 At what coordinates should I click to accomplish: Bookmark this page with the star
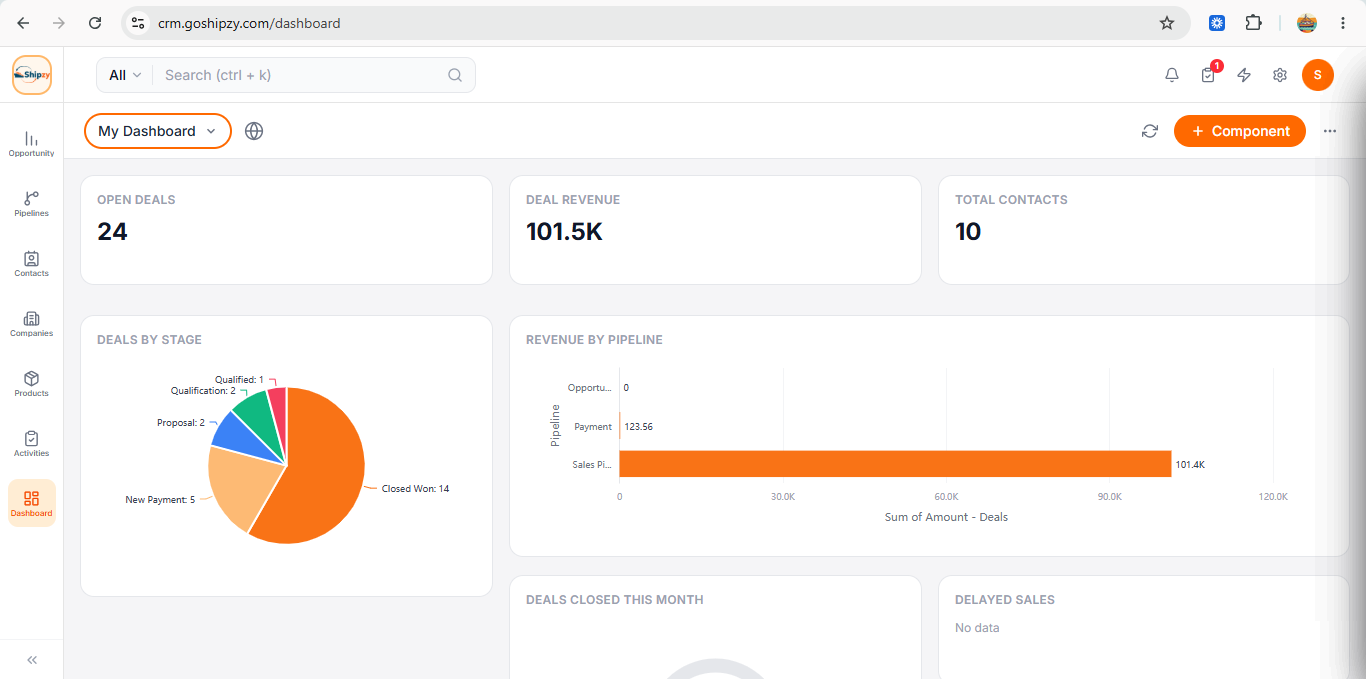click(1167, 23)
